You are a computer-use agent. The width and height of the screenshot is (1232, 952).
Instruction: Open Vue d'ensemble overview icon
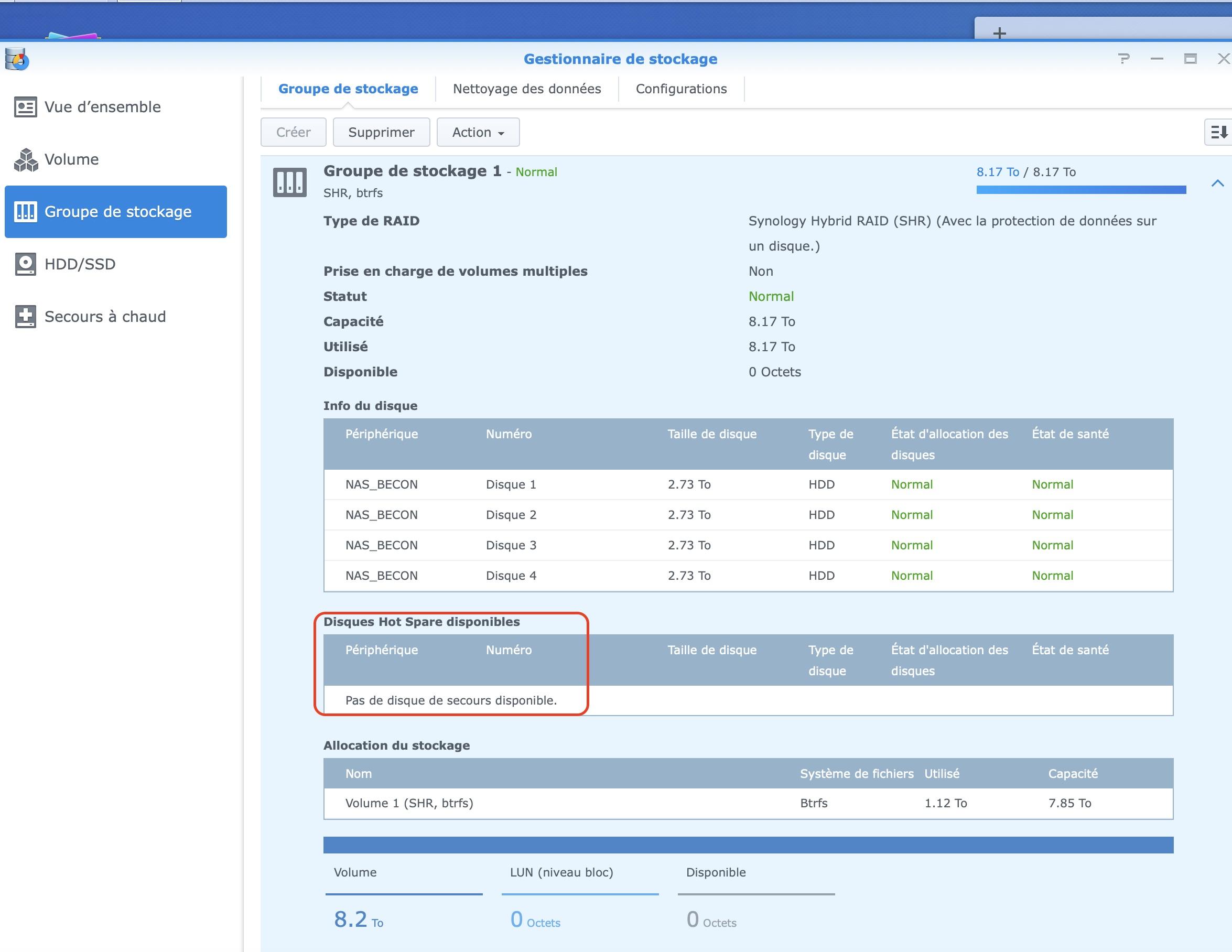tap(25, 107)
